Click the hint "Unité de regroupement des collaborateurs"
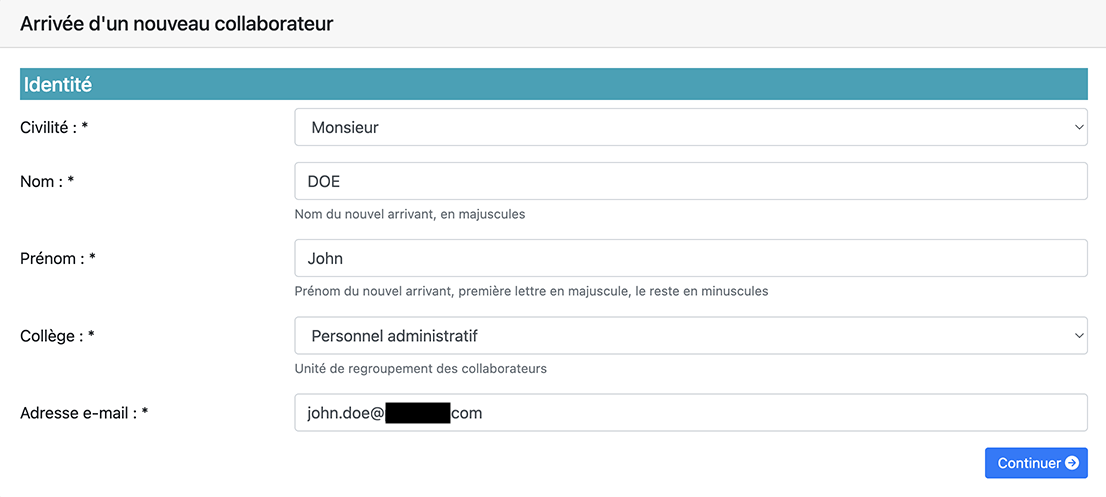1106x497 pixels. (420, 368)
